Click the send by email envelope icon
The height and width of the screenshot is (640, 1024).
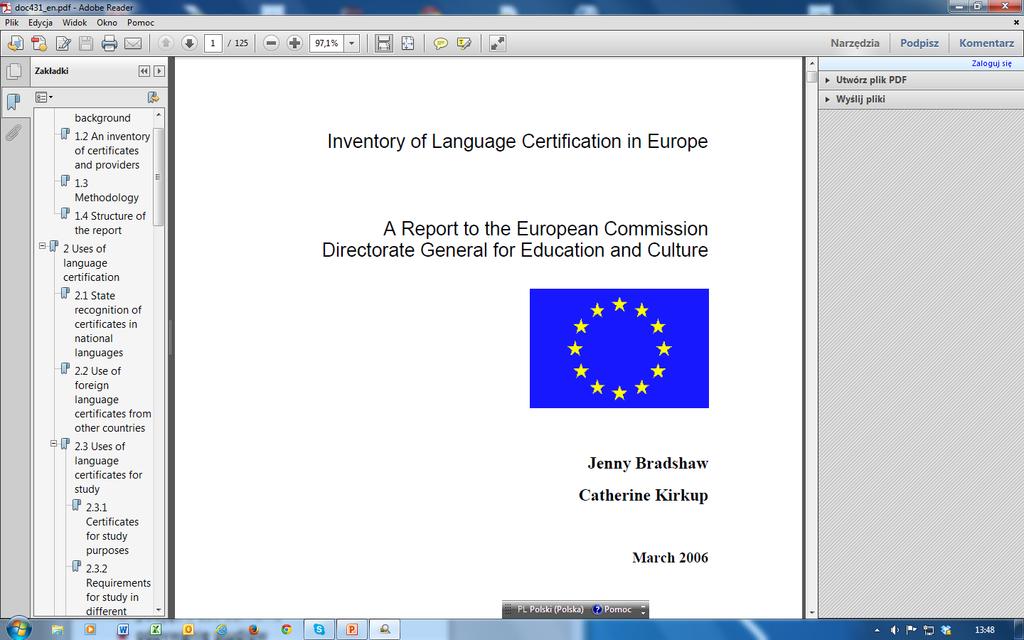point(133,43)
